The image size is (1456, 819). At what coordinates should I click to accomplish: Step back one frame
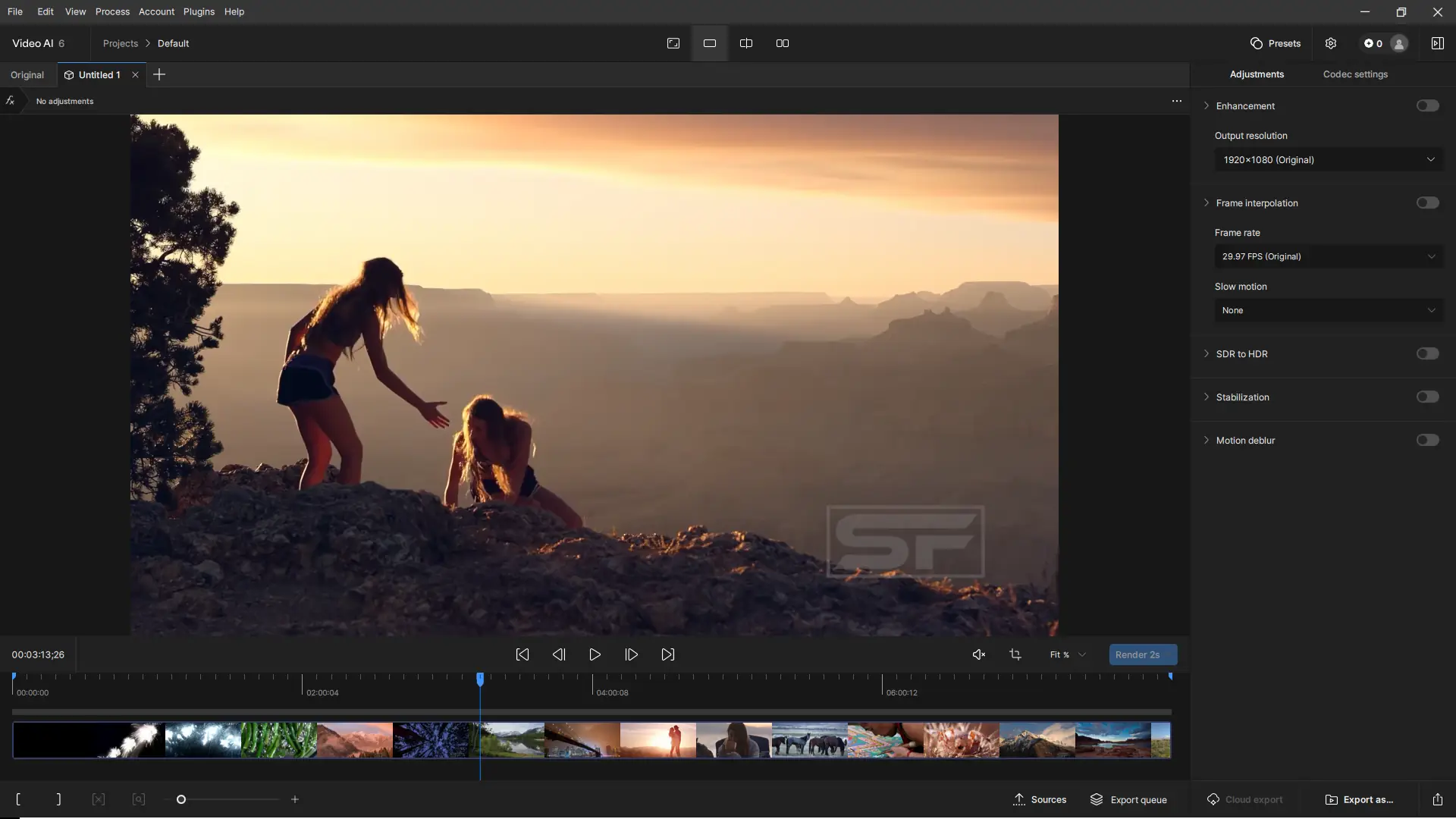559,654
